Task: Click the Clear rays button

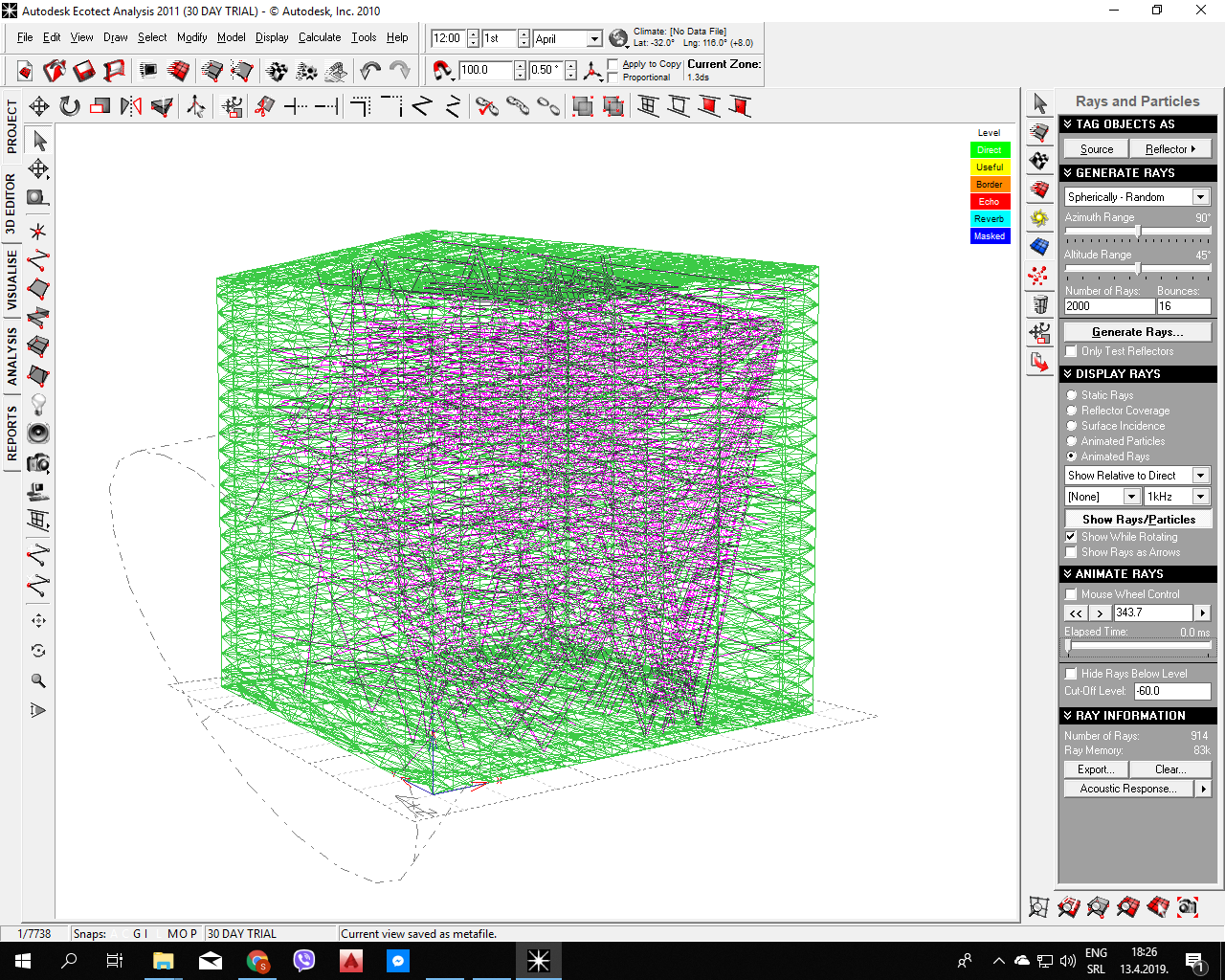Action: (1170, 769)
